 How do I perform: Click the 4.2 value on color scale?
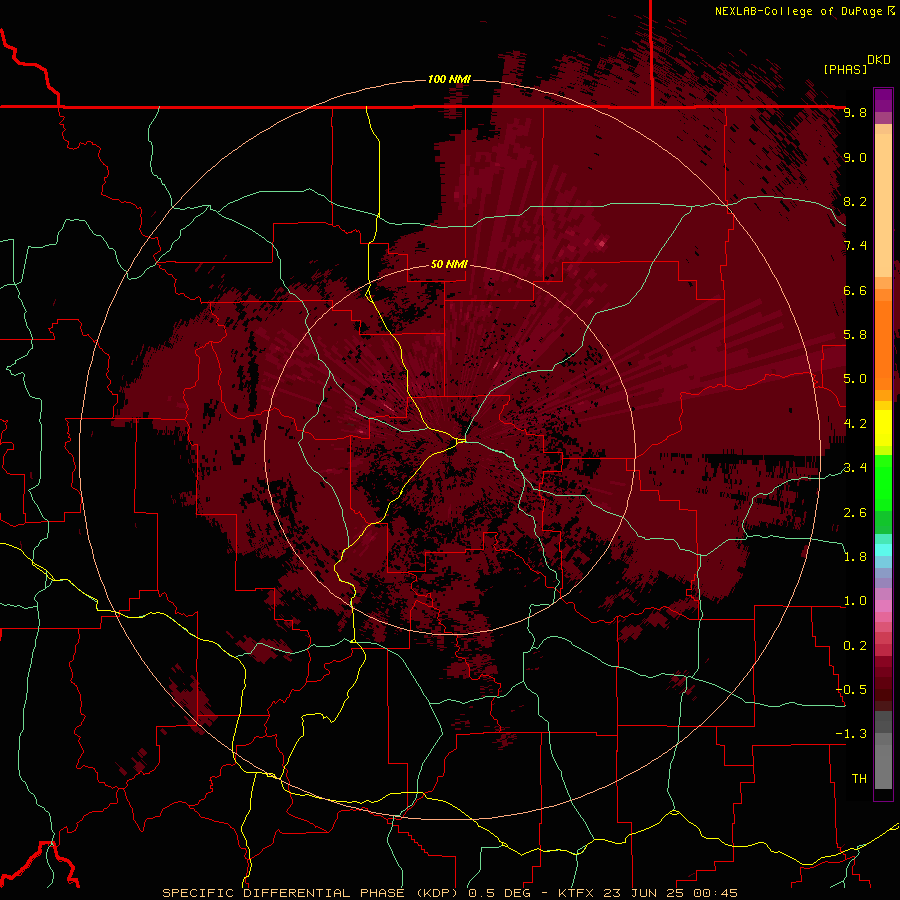pyautogui.click(x=855, y=424)
